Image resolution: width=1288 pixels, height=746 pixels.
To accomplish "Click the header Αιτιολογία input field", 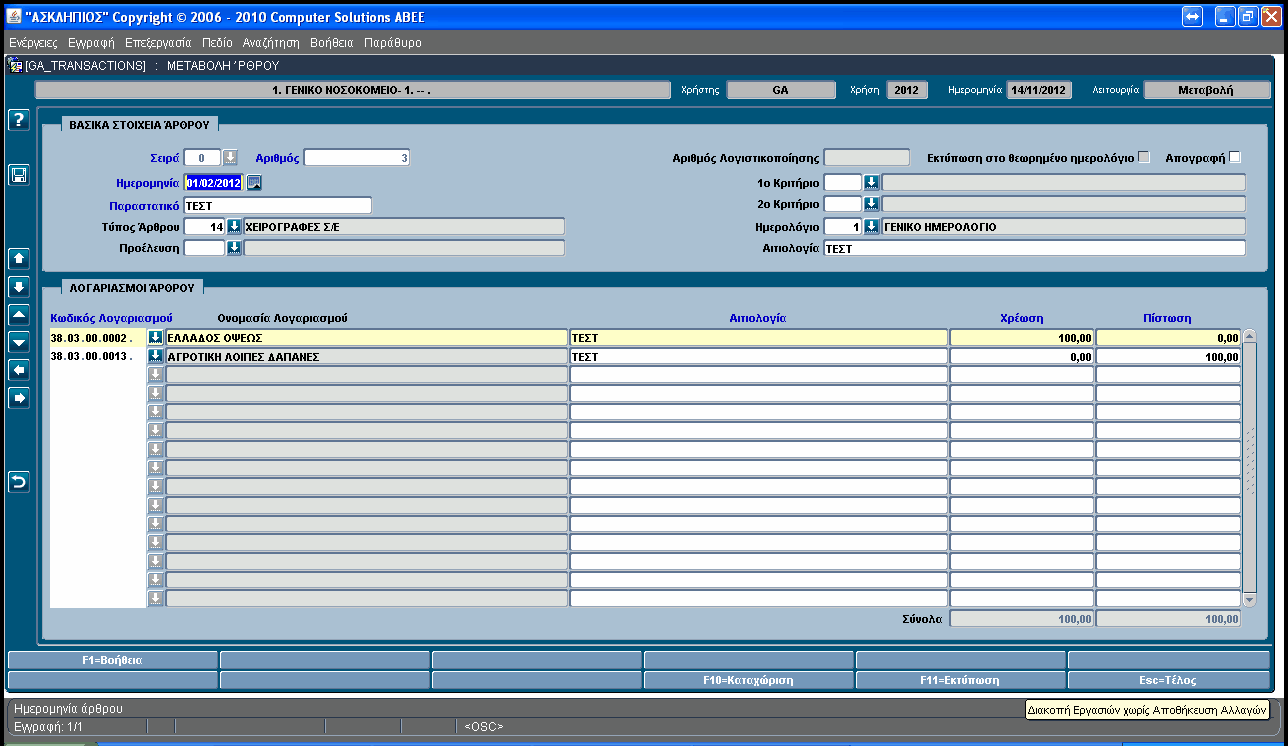I will point(1034,248).
